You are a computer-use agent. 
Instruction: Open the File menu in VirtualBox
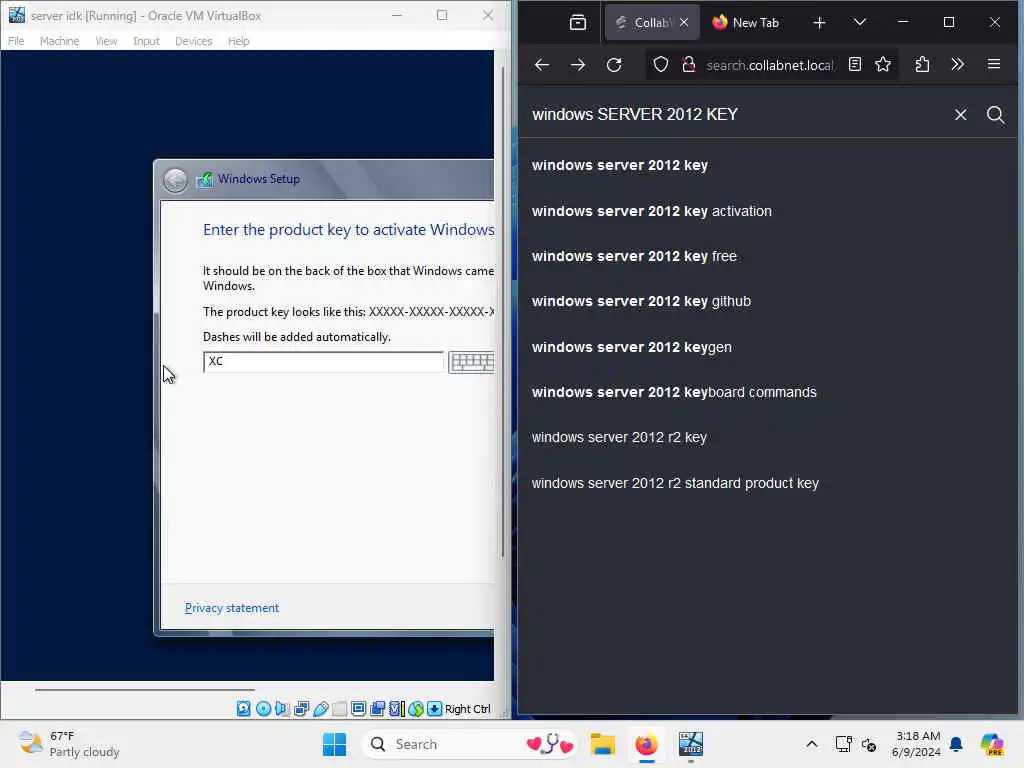[x=16, y=41]
